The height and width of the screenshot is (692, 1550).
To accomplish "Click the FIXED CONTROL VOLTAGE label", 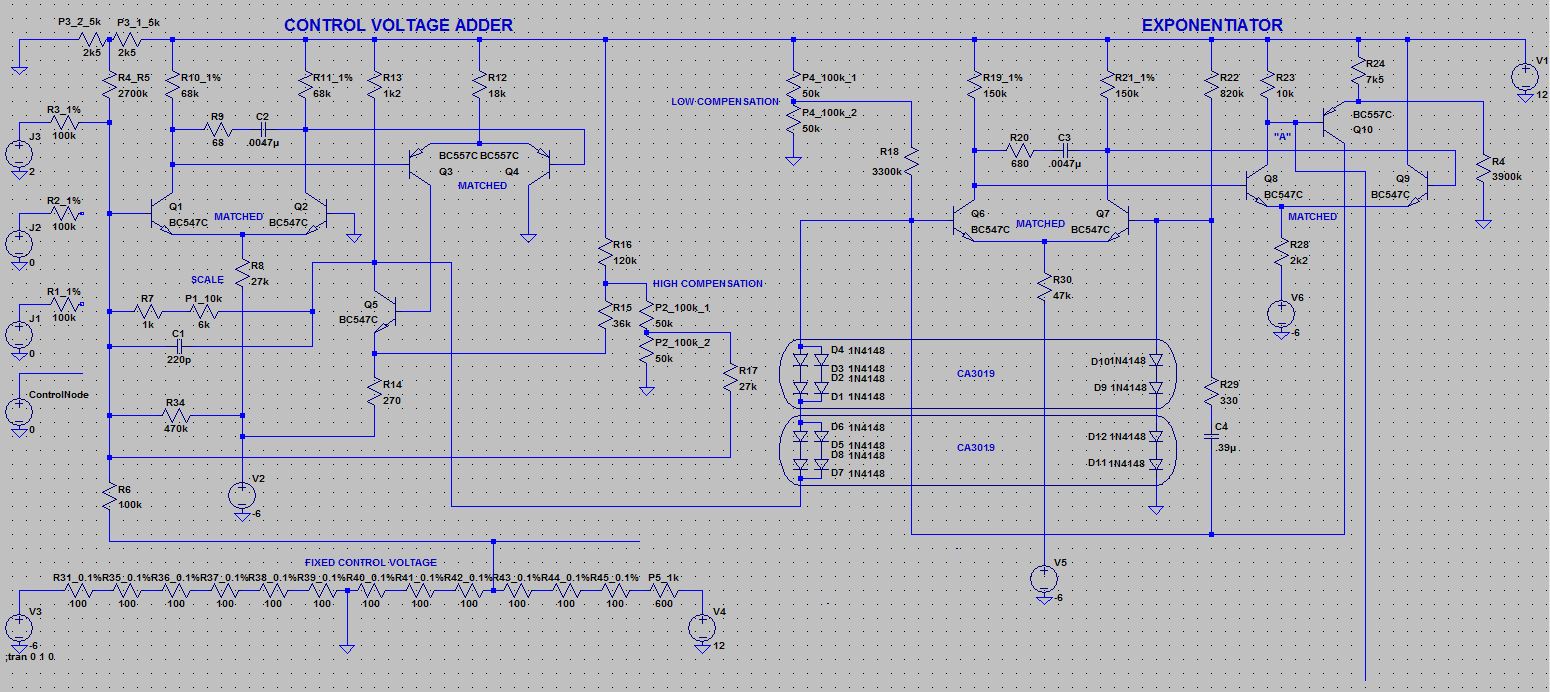I will (371, 562).
